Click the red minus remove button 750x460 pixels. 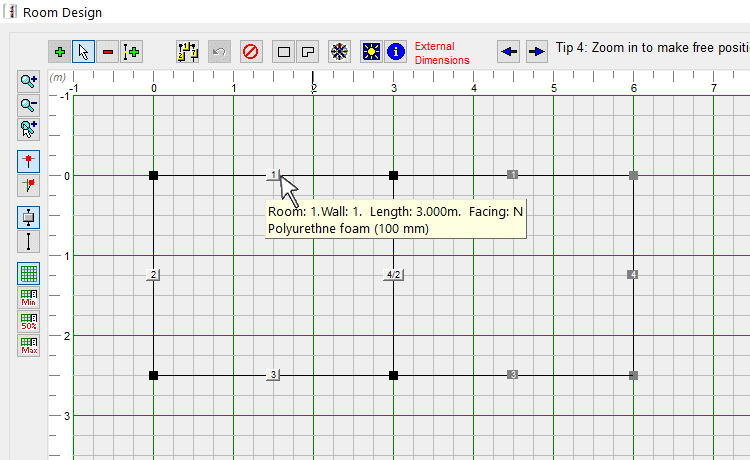[x=108, y=52]
